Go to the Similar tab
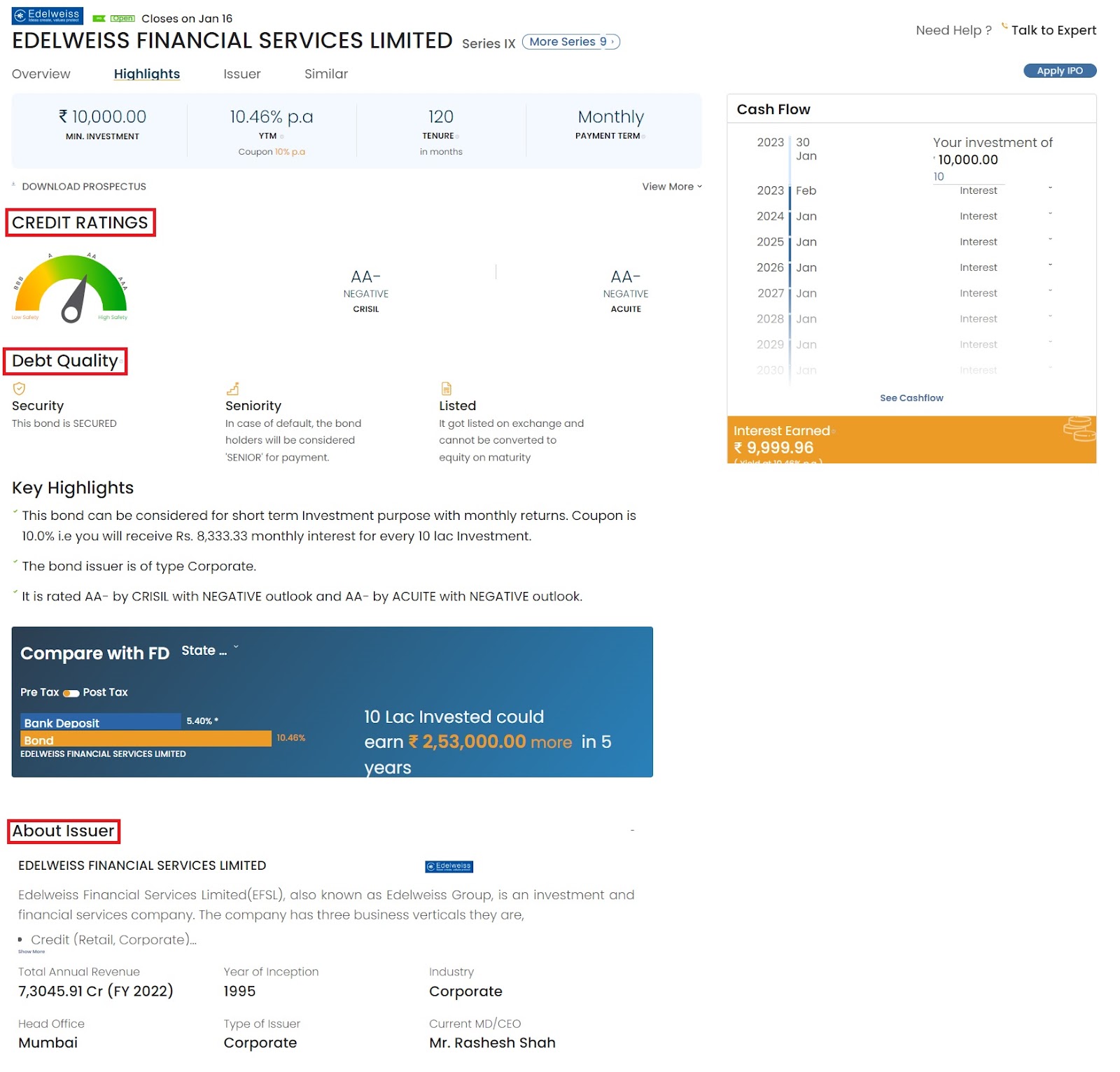1120x1072 pixels. 326,73
